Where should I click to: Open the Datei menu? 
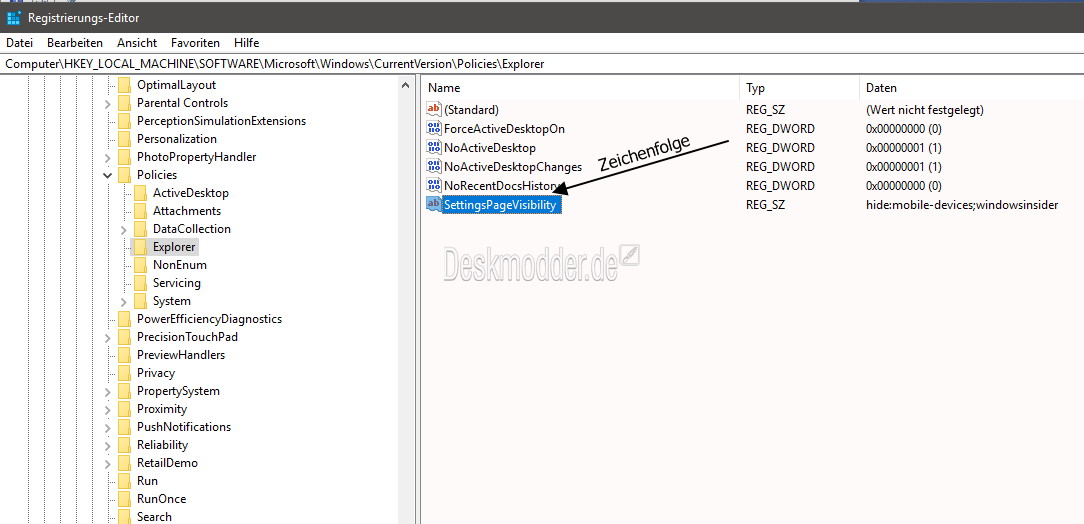(x=19, y=43)
